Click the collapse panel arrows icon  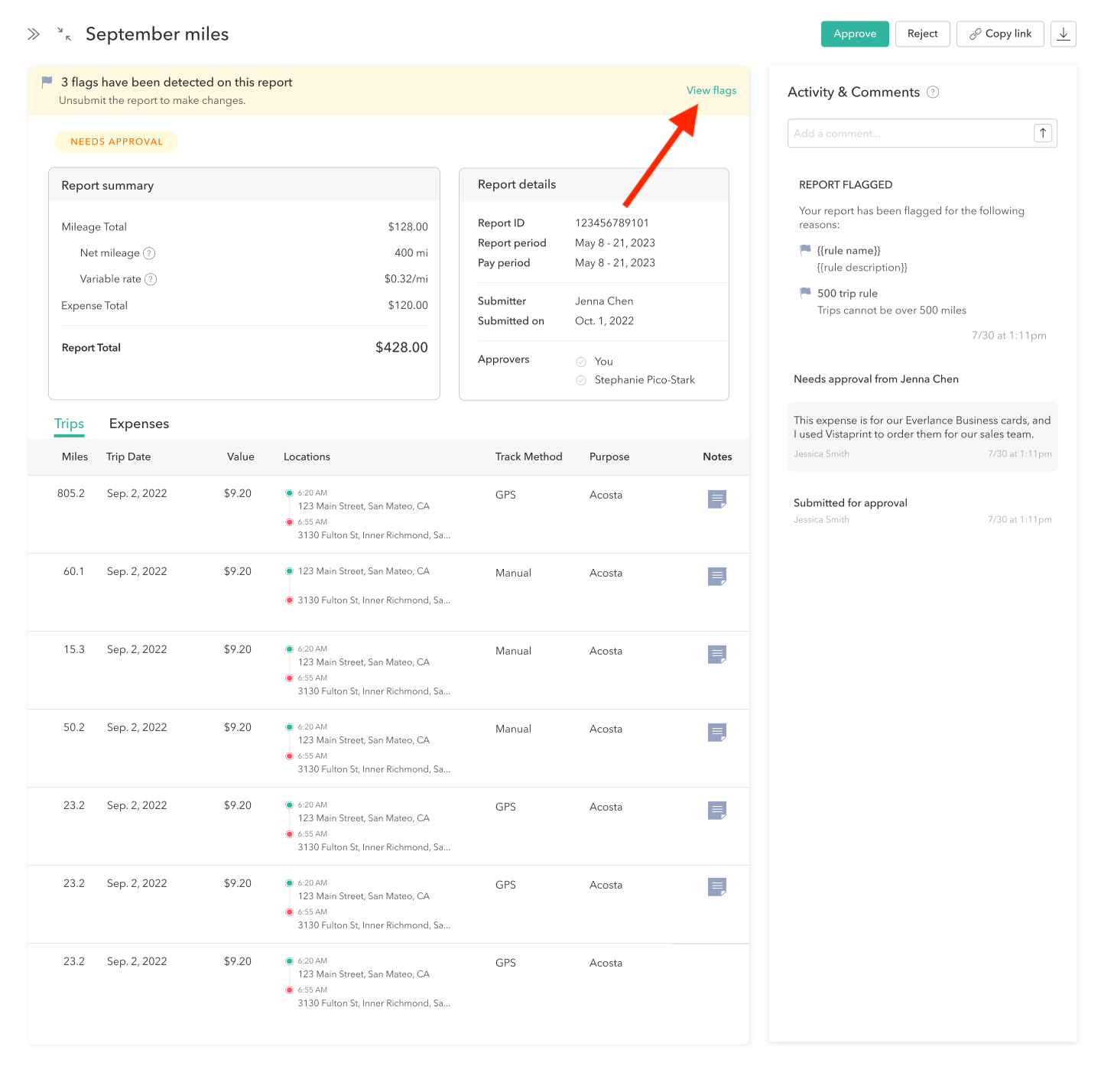[x=64, y=34]
